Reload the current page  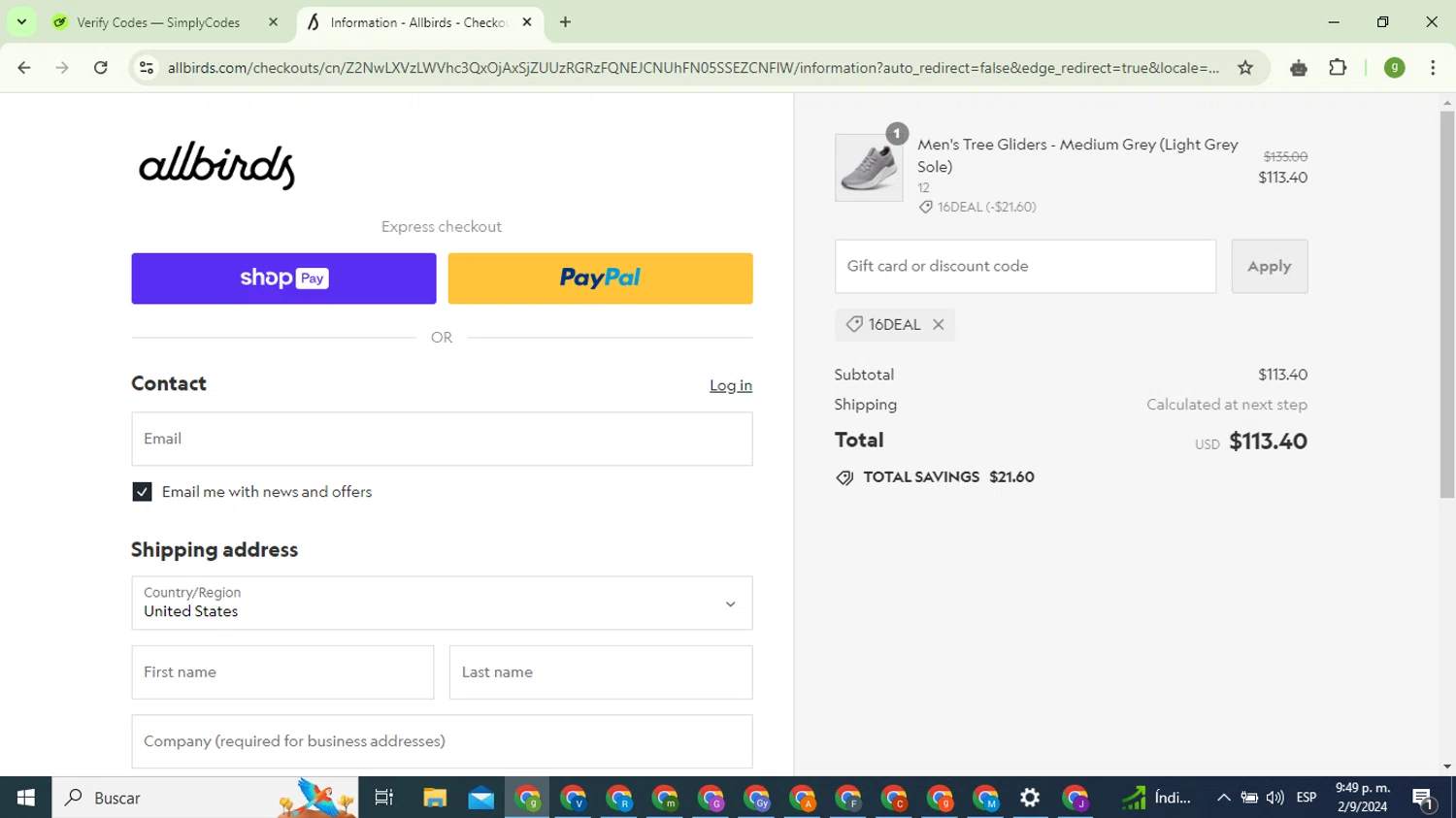(x=100, y=68)
